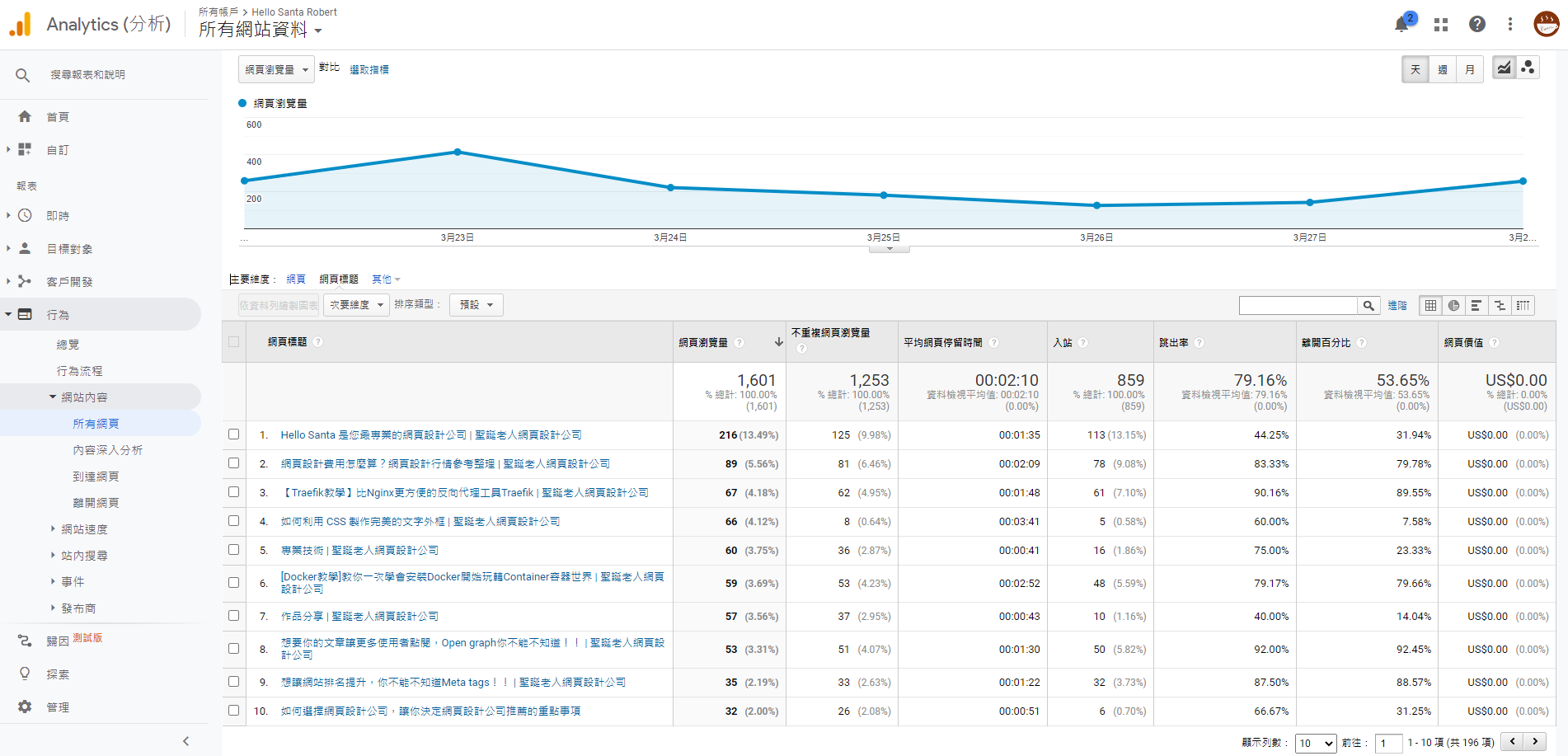Click the 進階 advanced filter link

pyautogui.click(x=1397, y=306)
